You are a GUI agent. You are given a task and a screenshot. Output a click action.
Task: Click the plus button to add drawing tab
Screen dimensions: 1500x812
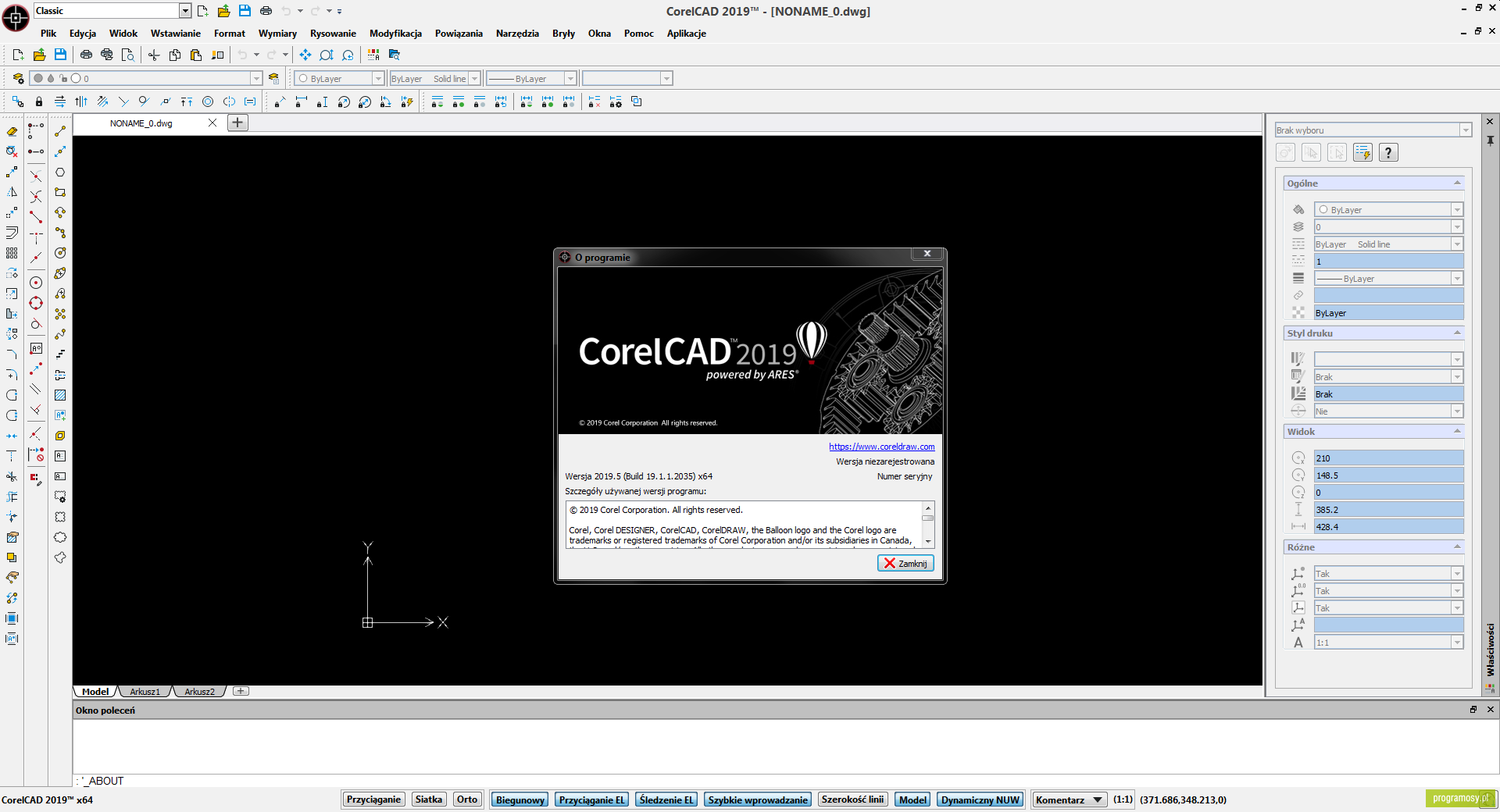(x=238, y=123)
